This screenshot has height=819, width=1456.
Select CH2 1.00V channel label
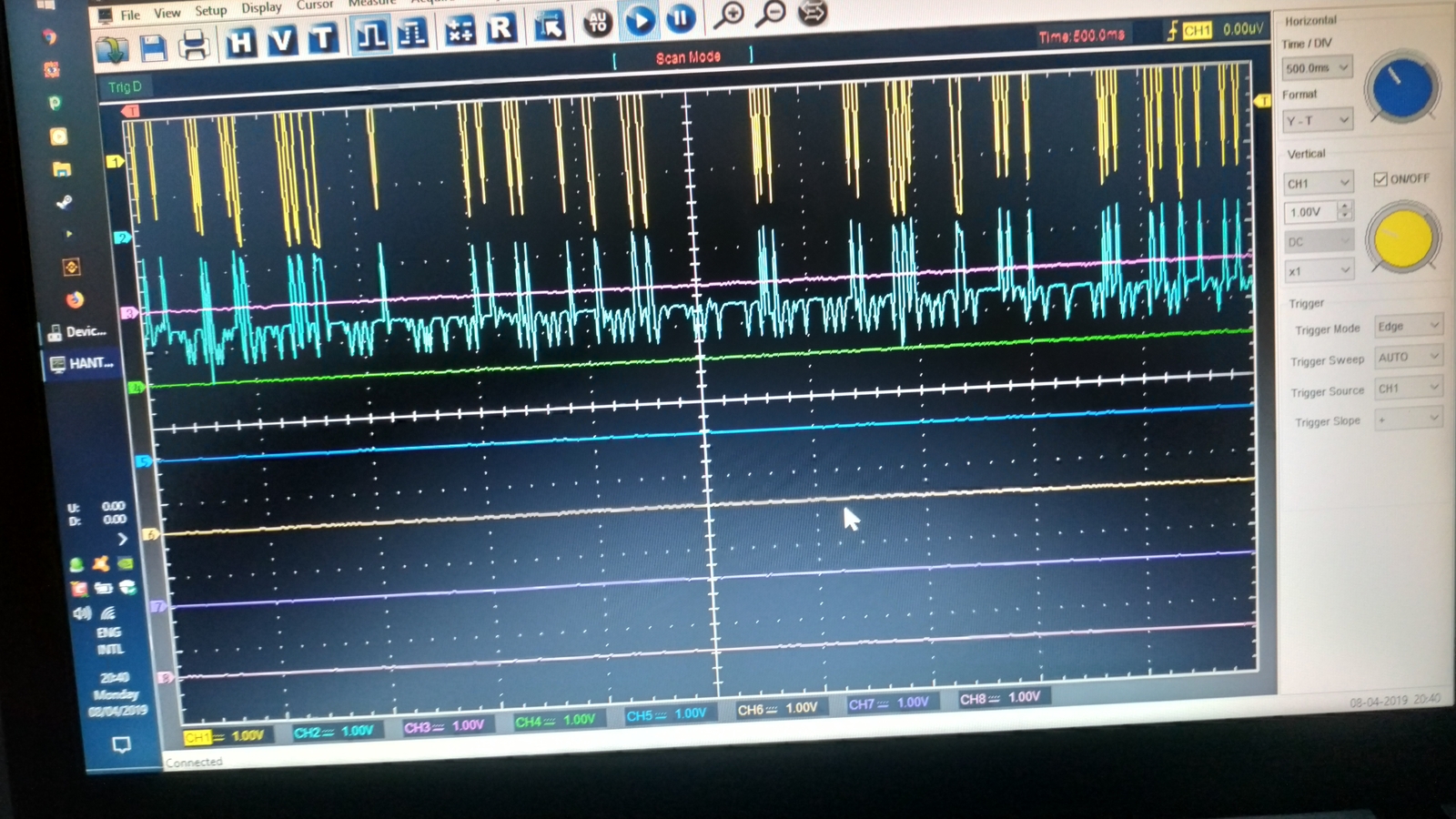point(333,732)
